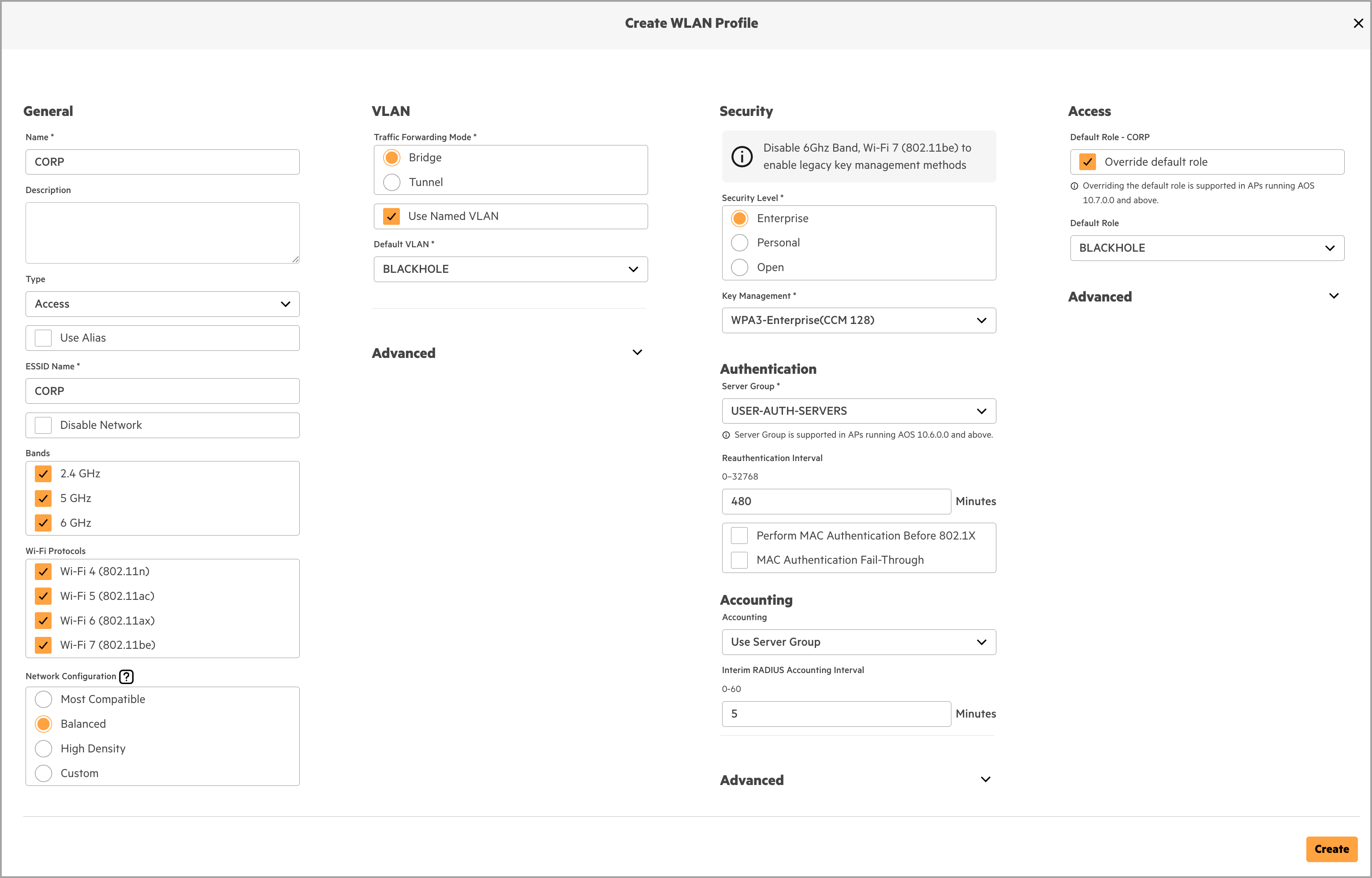Select Personal security level
This screenshot has height=878, width=1372.
740,243
